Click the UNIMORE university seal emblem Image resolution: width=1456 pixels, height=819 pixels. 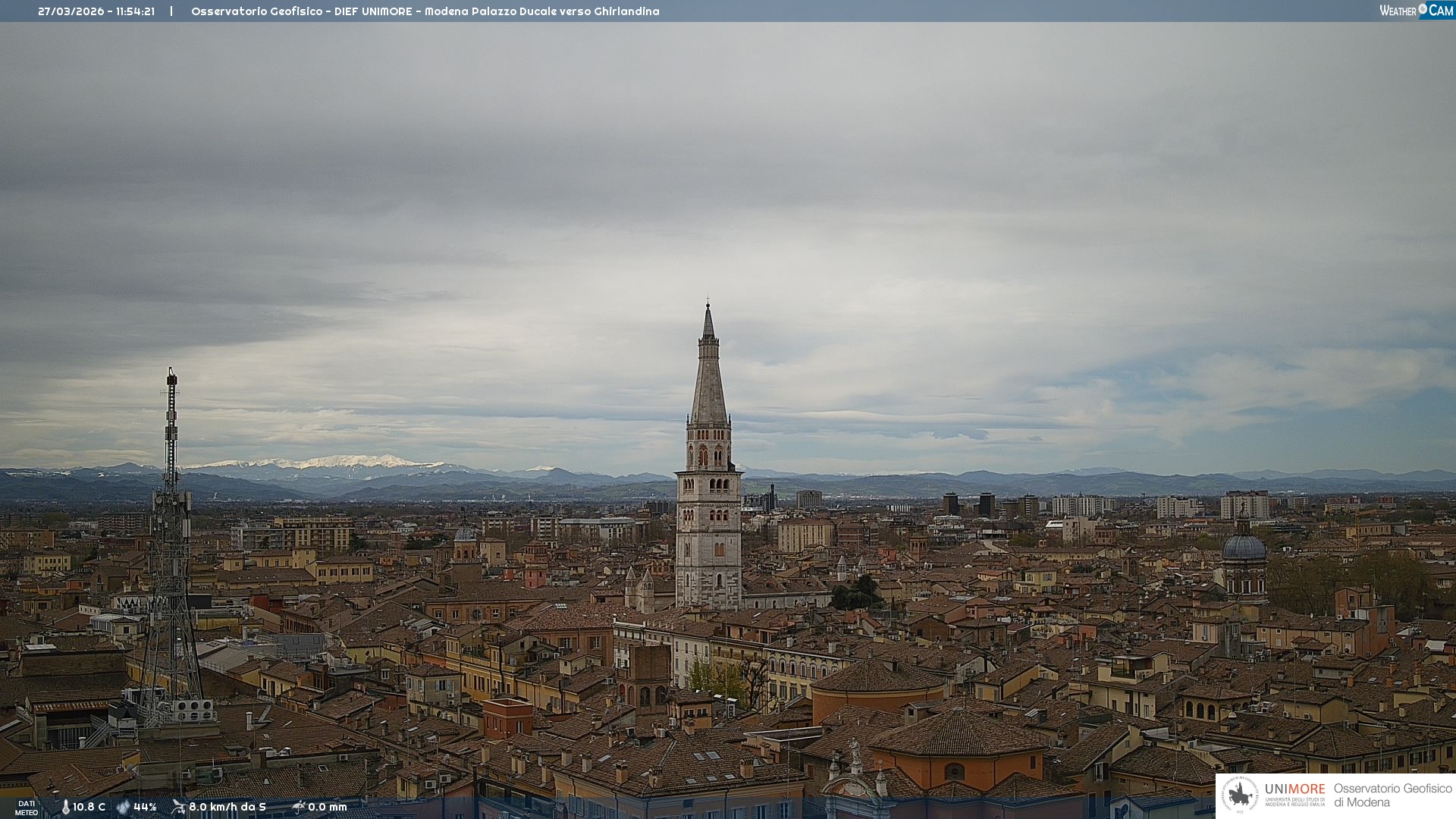coord(1240,795)
